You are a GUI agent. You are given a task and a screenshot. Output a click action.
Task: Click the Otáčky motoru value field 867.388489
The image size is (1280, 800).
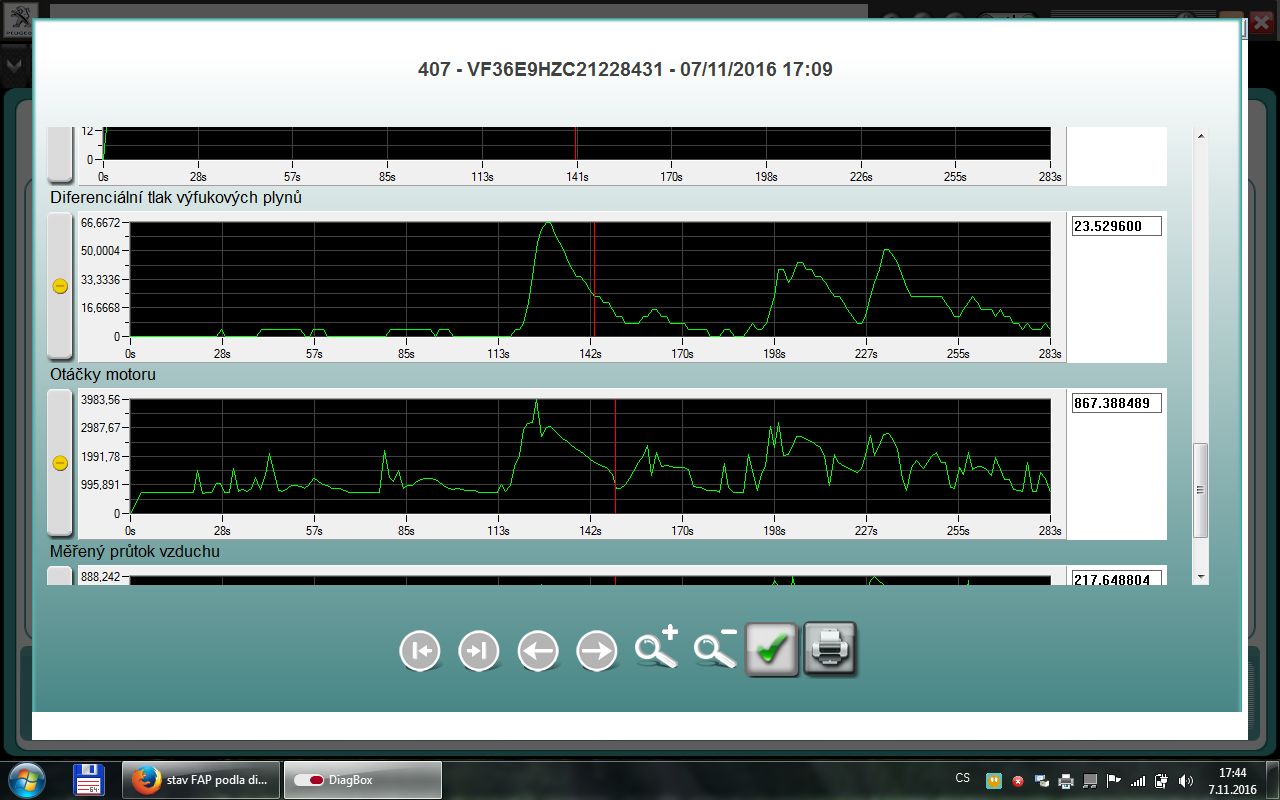tap(1116, 403)
